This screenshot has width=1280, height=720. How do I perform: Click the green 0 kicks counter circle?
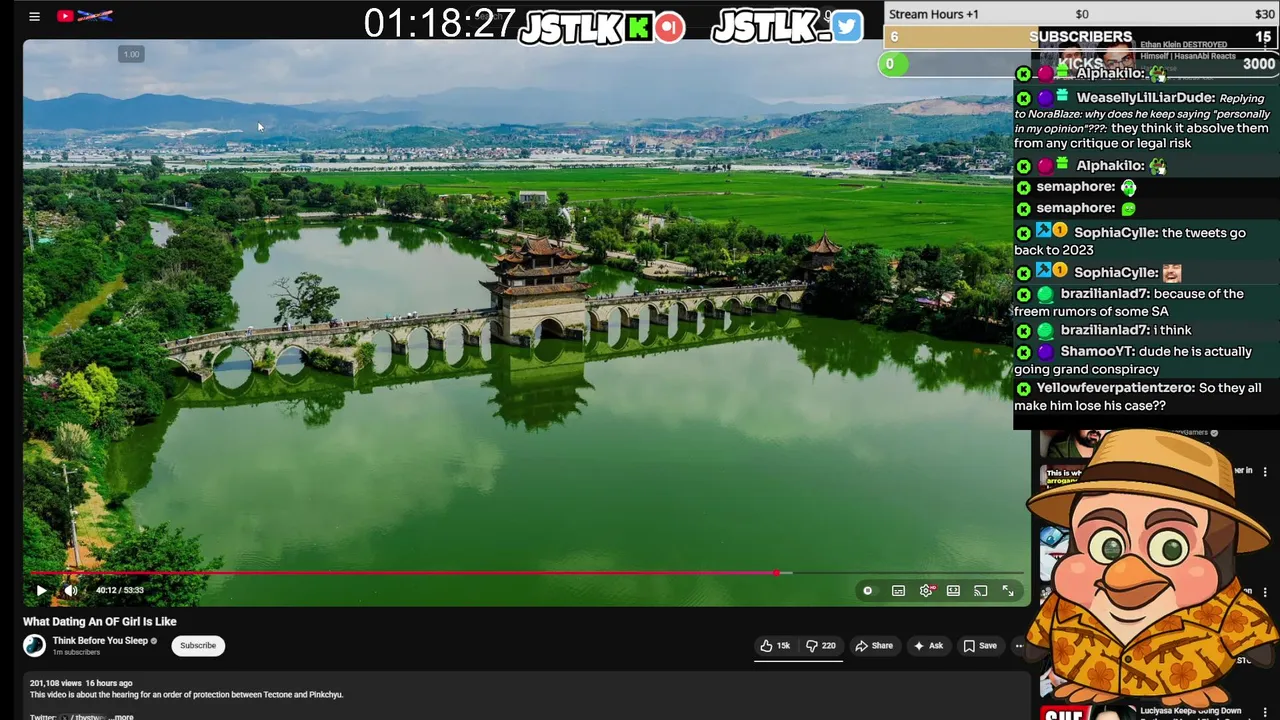click(x=891, y=64)
